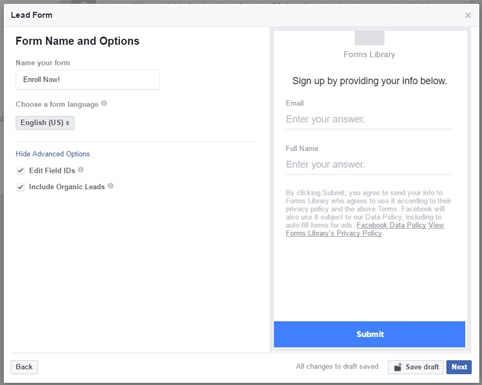Collapse Hide Advanced Options link
The height and width of the screenshot is (385, 482).
(x=53, y=154)
